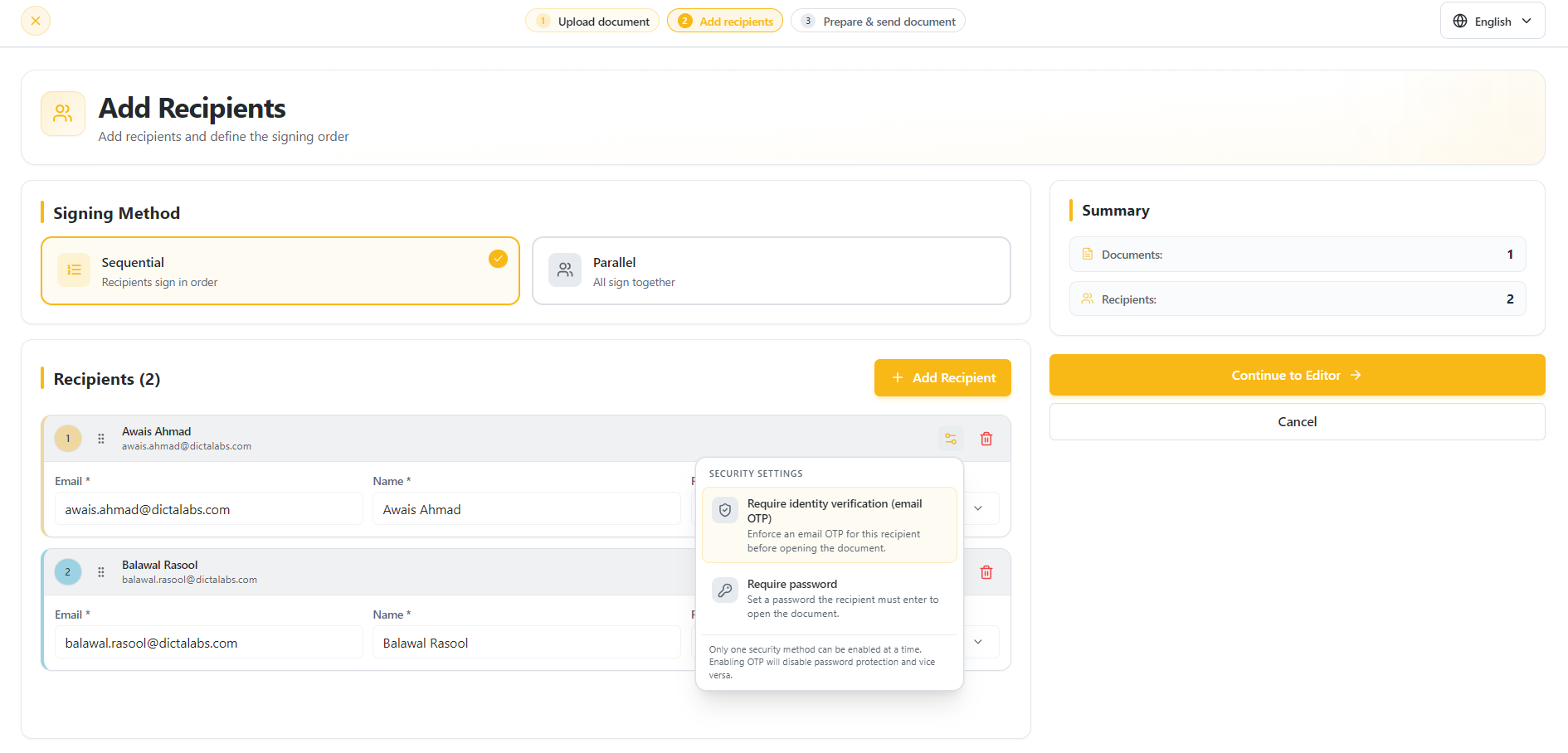Edit email field balawal.rasool@dictalabs.com

(209, 643)
